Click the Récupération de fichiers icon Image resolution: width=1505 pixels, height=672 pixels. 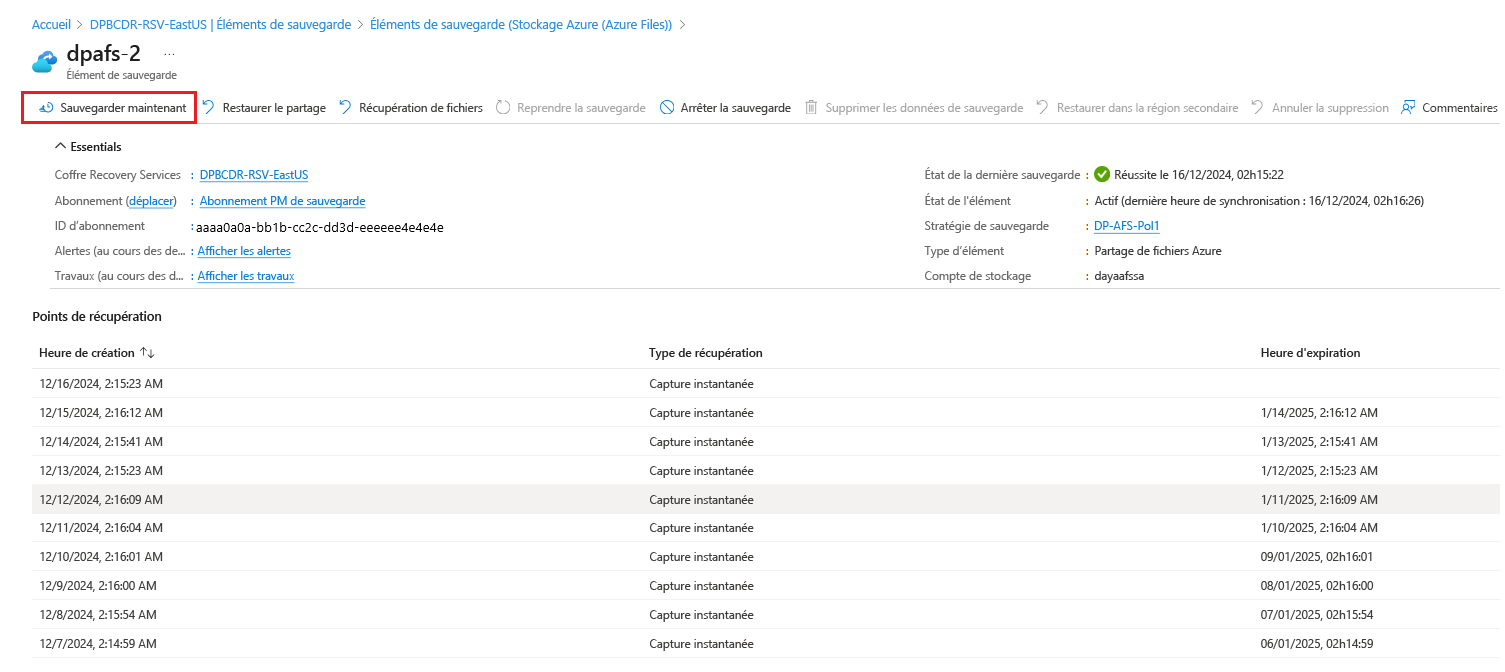click(345, 108)
